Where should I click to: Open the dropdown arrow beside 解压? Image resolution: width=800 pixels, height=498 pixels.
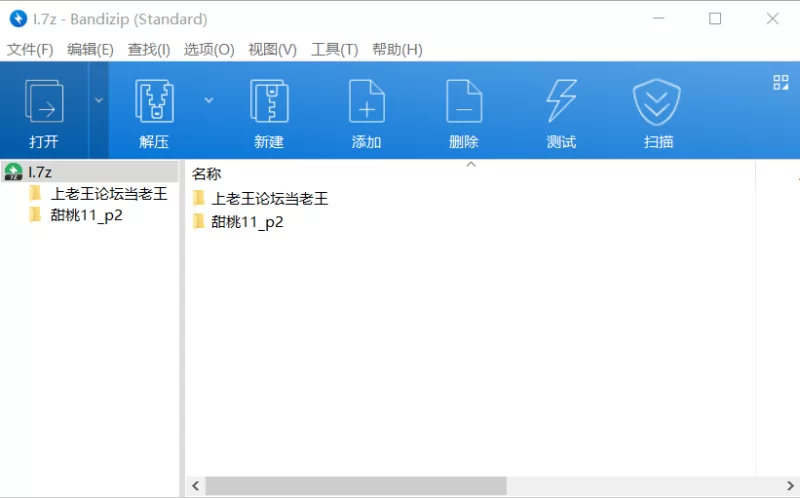click(209, 100)
